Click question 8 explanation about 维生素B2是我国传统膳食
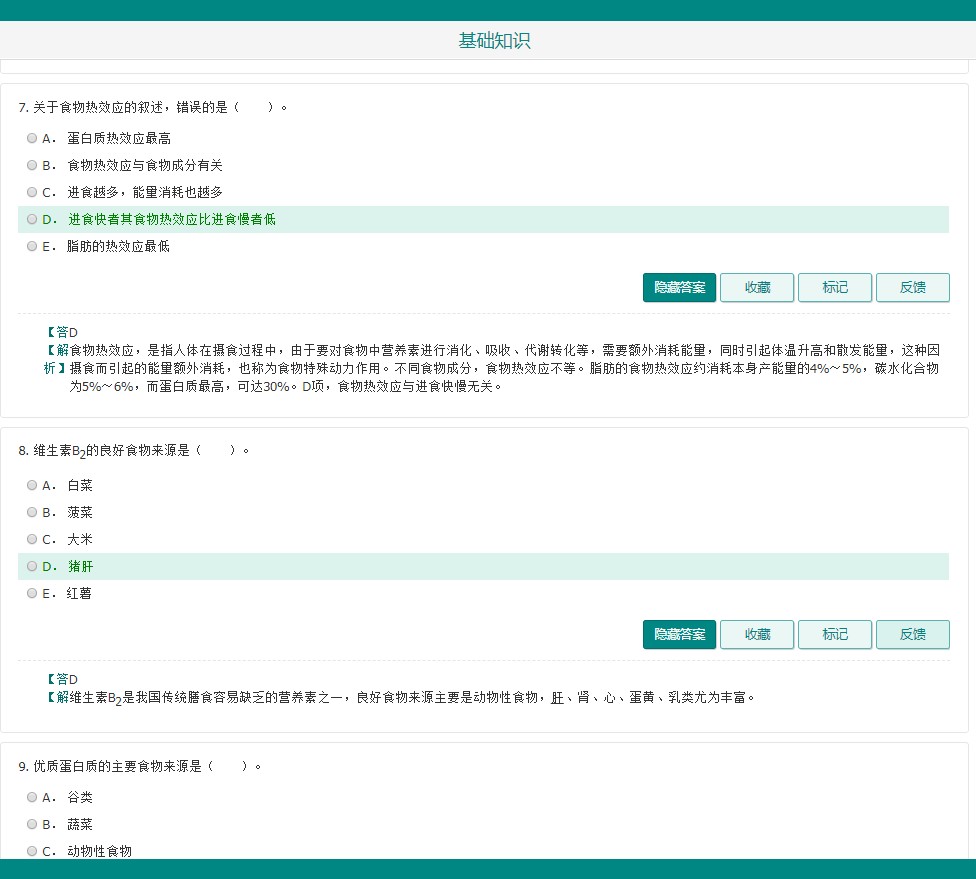The height and width of the screenshot is (879, 976). (412, 698)
